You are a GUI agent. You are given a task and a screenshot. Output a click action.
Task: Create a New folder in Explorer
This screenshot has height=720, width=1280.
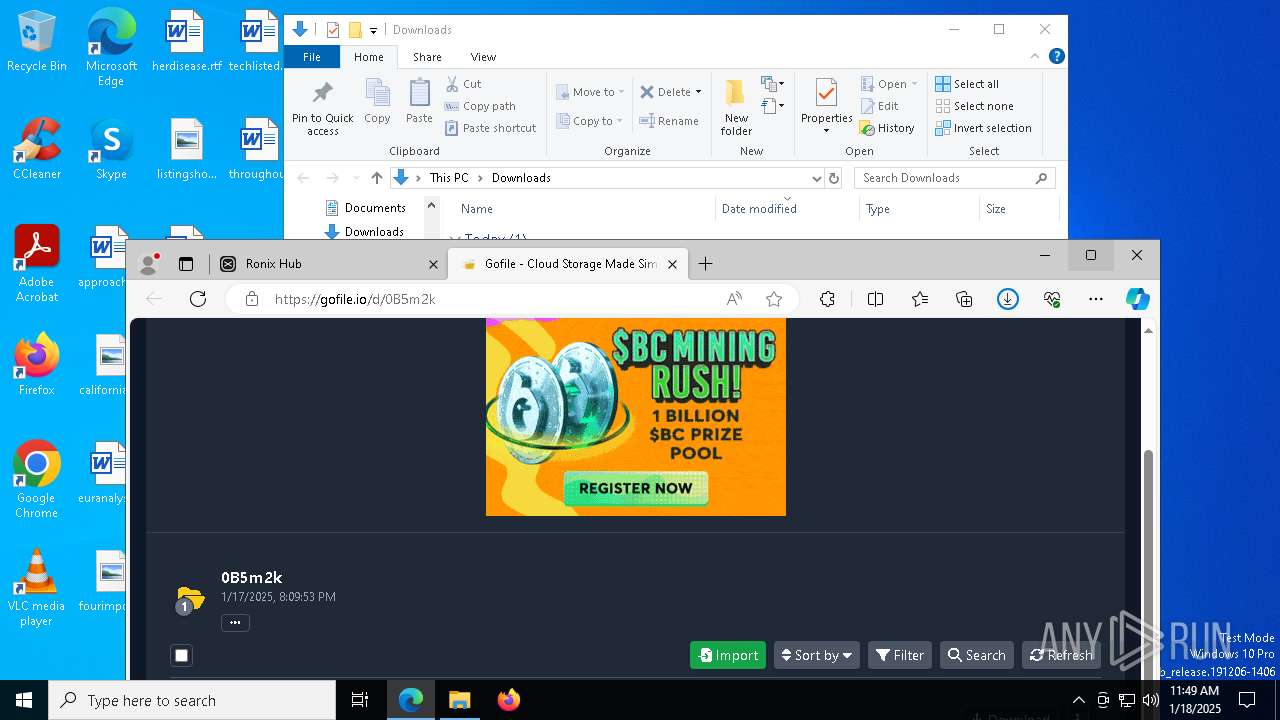click(x=736, y=107)
